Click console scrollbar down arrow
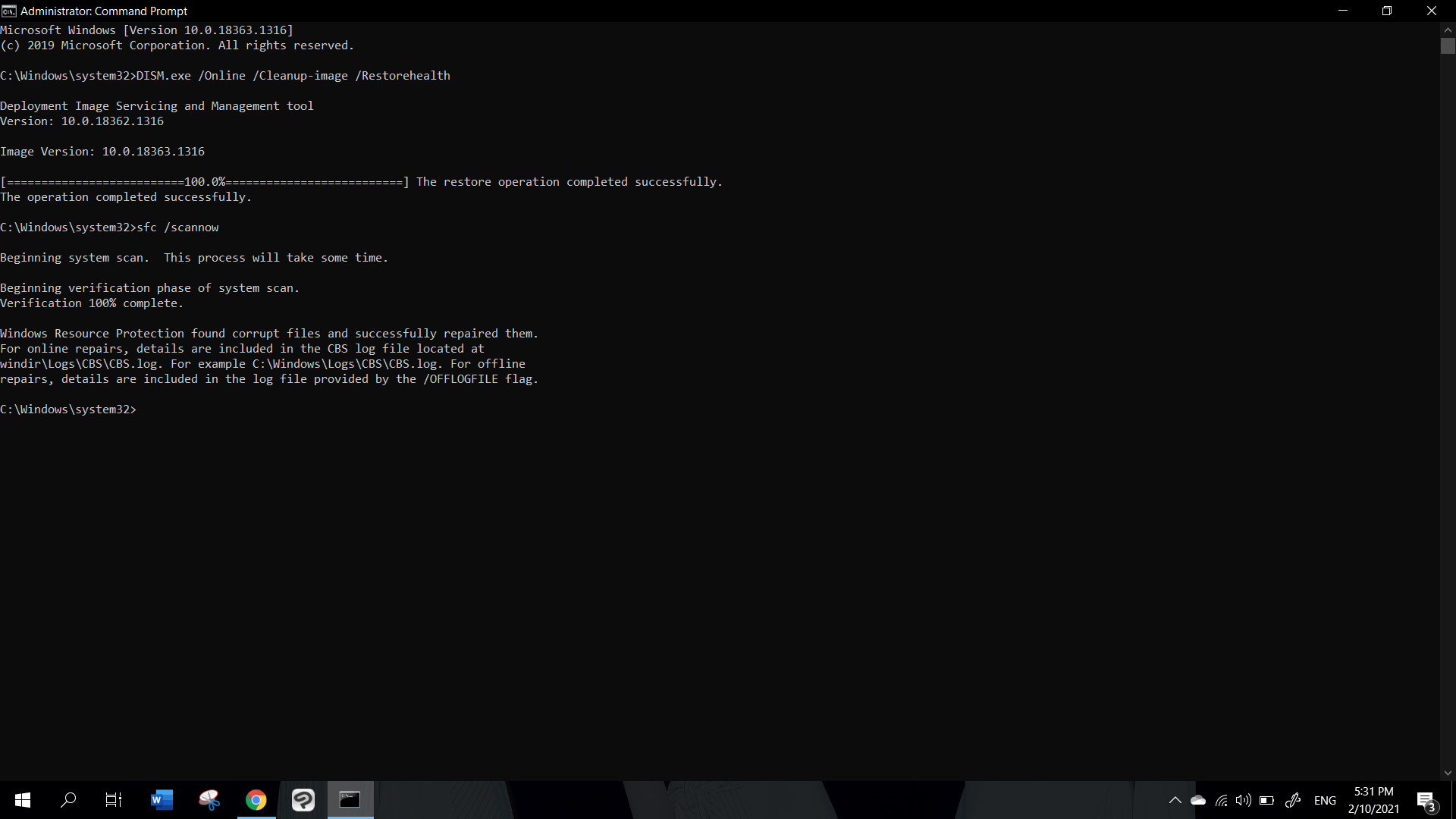The width and height of the screenshot is (1456, 819). (x=1448, y=773)
